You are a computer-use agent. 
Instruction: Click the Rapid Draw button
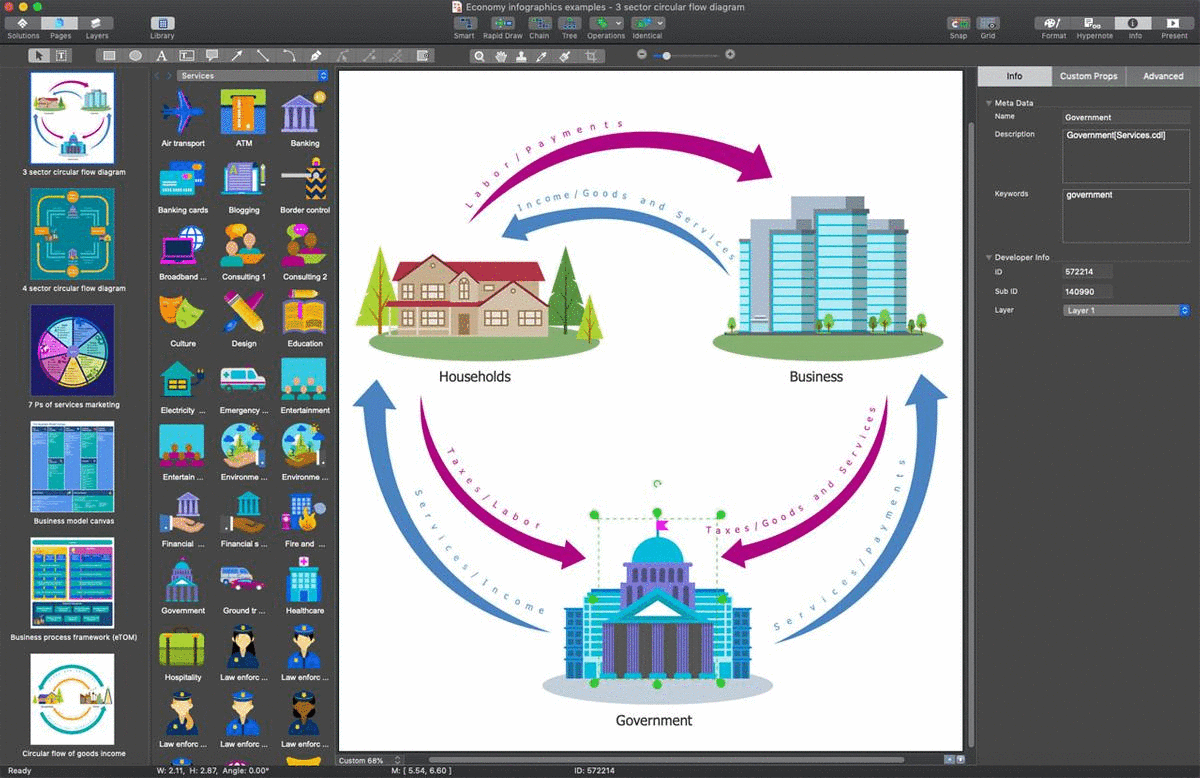tap(502, 23)
